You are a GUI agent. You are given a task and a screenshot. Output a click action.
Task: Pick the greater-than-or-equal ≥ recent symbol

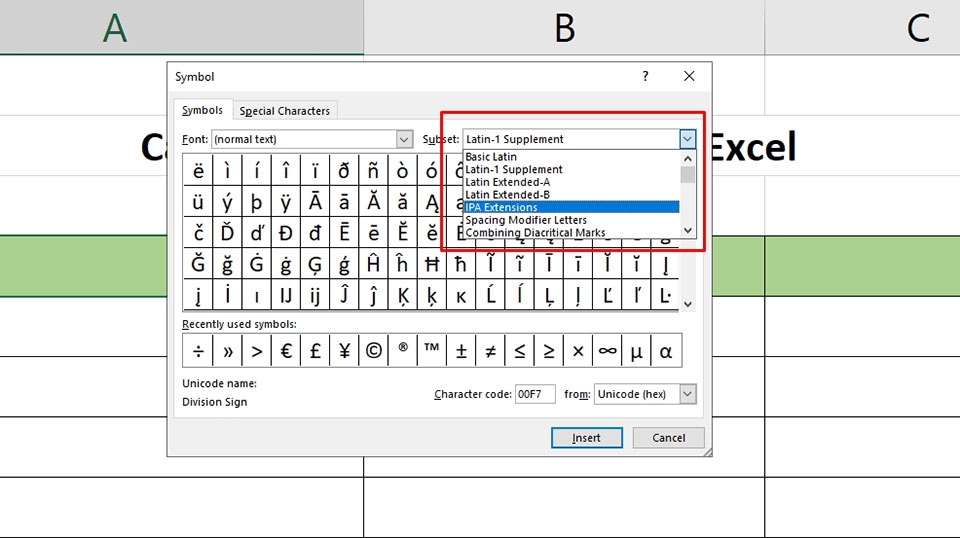[x=549, y=351]
